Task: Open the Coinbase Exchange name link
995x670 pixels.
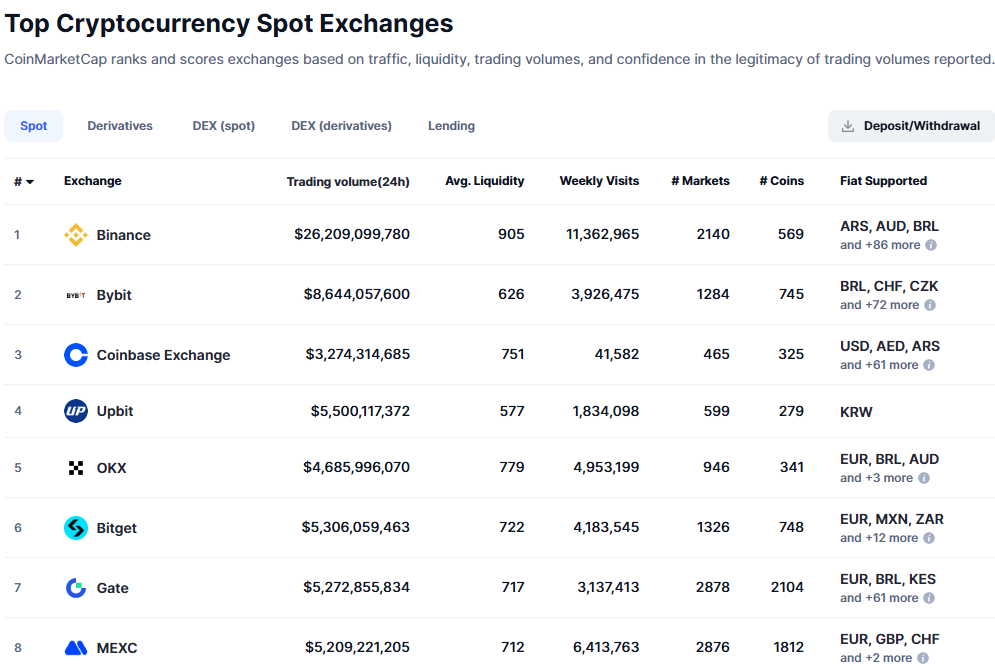Action: (163, 355)
